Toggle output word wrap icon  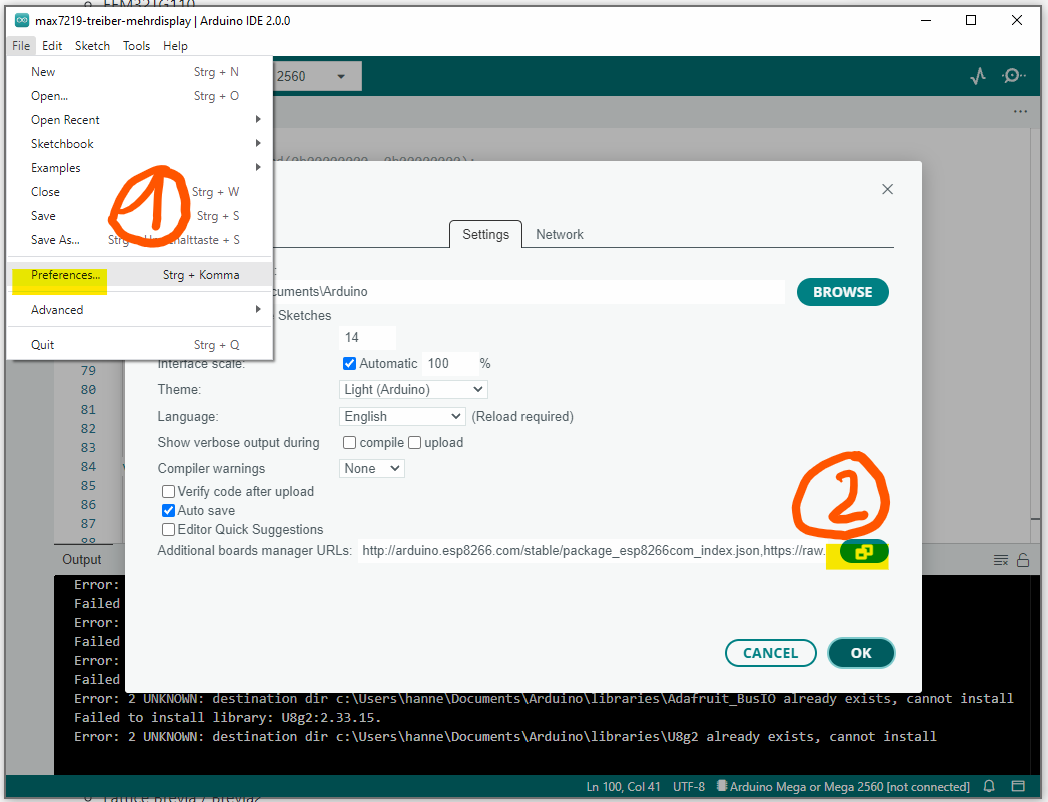pos(1001,560)
